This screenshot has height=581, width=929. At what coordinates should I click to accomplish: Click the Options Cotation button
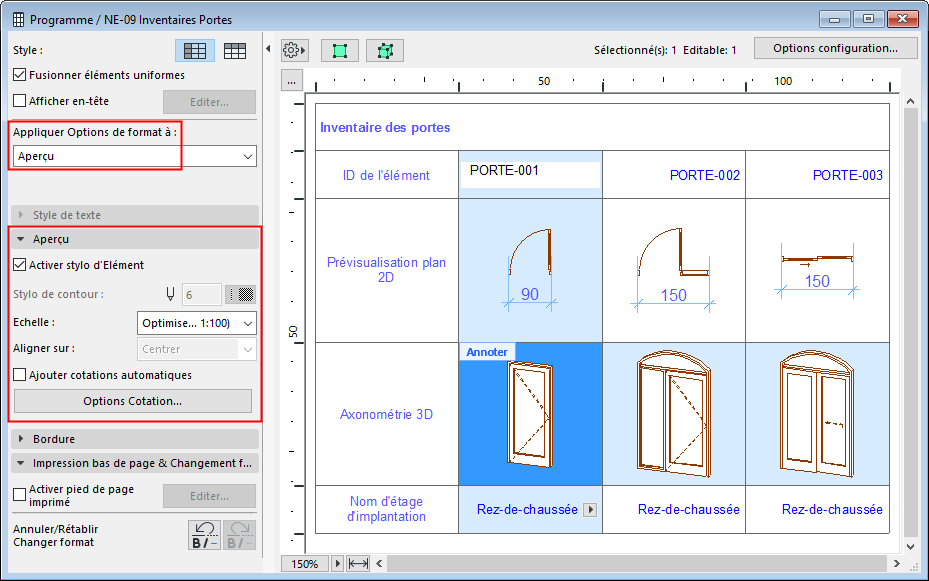[132, 401]
